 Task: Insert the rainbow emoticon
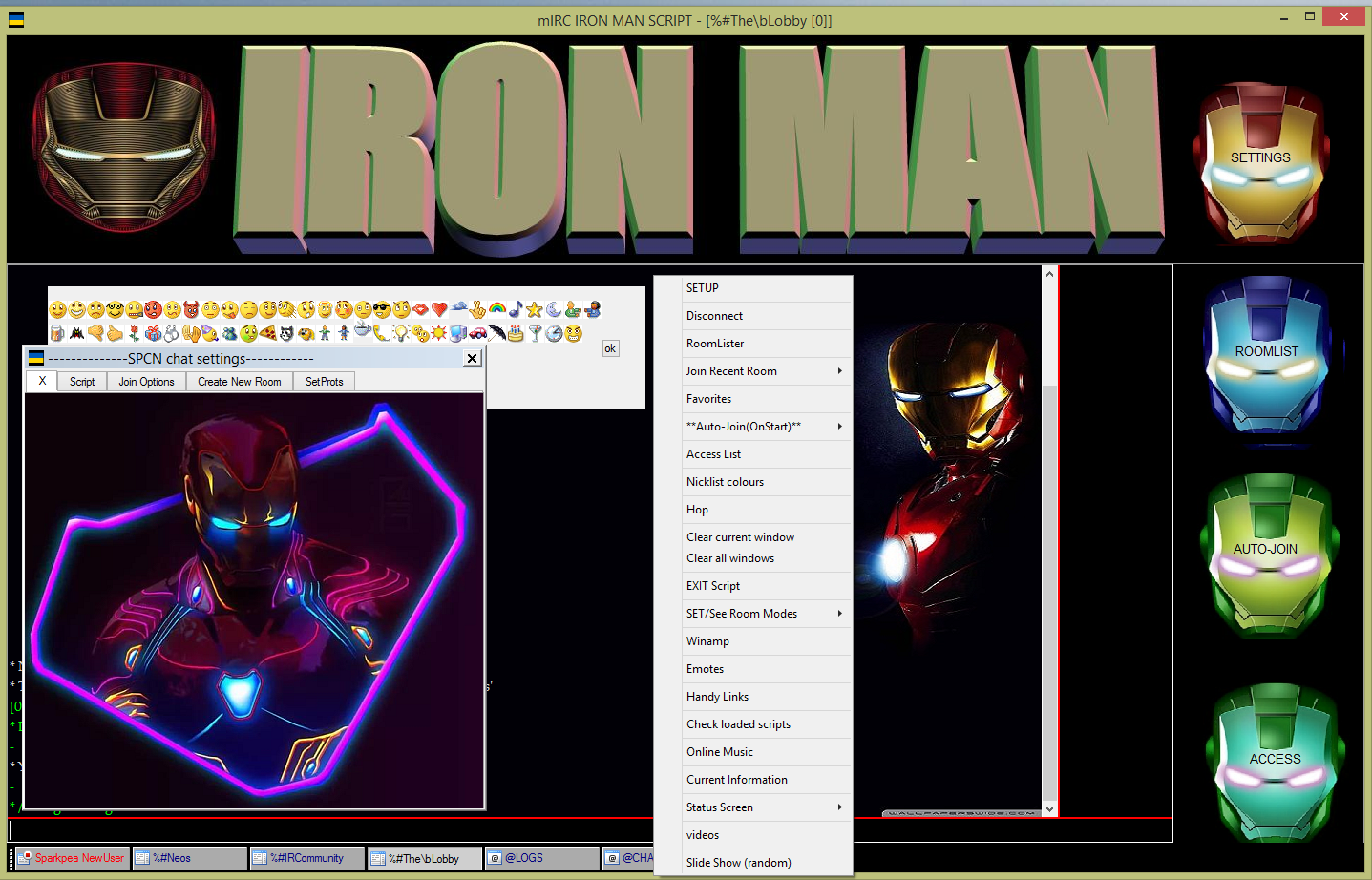(x=496, y=309)
